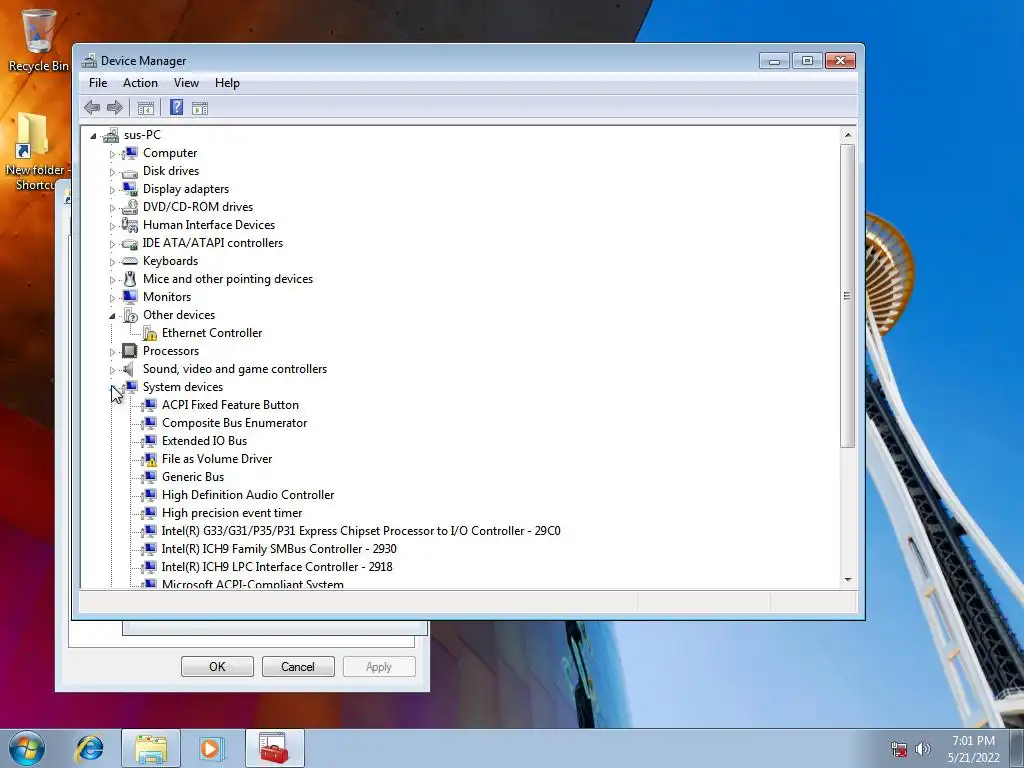Click Cancel in the dialog behind
Screen dimensions: 1024x768
(298, 667)
